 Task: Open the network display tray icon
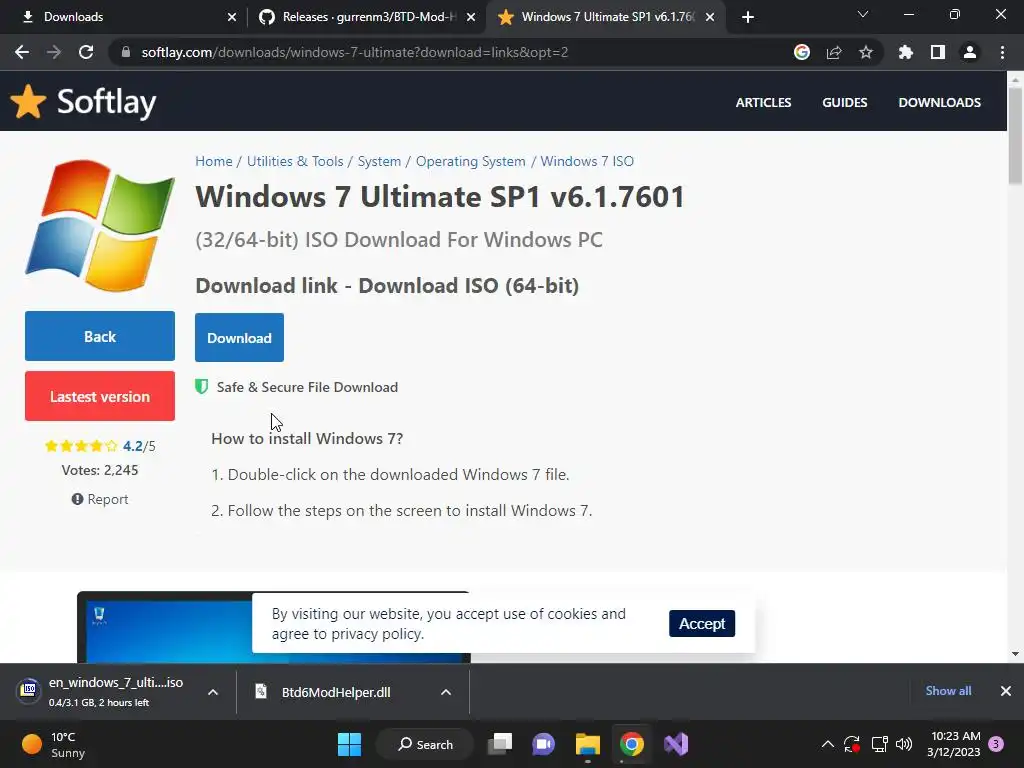pos(879,744)
